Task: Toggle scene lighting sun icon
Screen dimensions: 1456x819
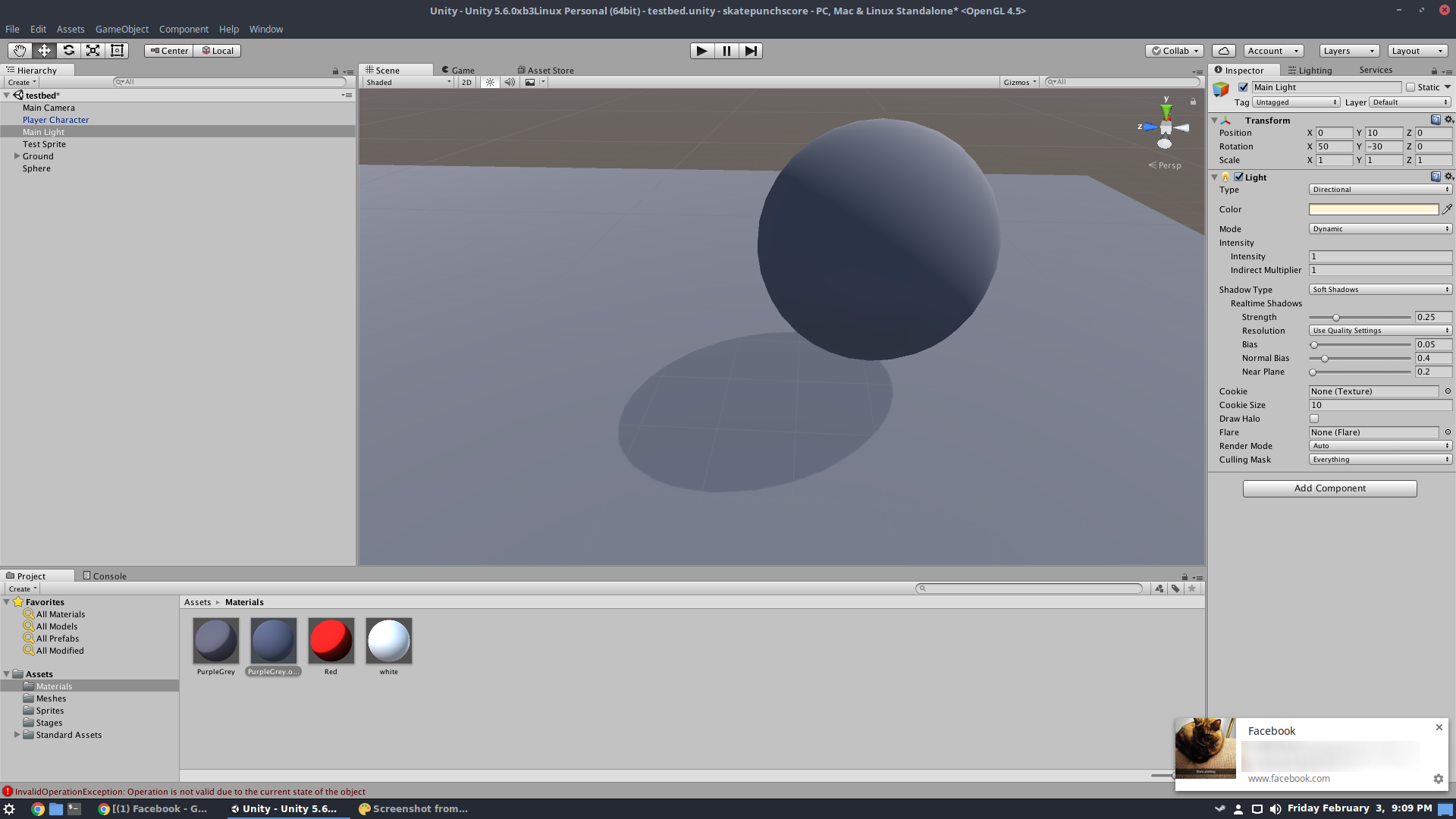Action: point(490,82)
